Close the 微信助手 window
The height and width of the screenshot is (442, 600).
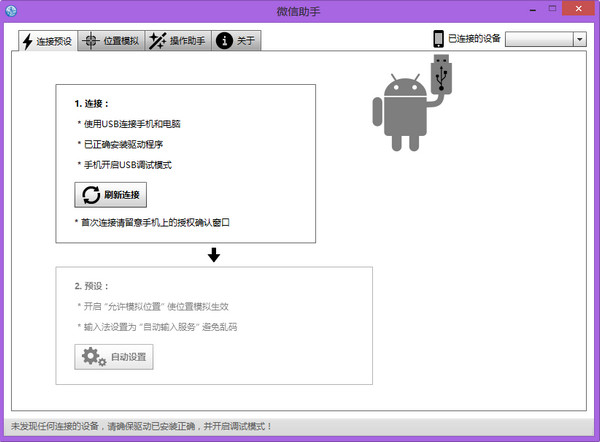(579, 8)
